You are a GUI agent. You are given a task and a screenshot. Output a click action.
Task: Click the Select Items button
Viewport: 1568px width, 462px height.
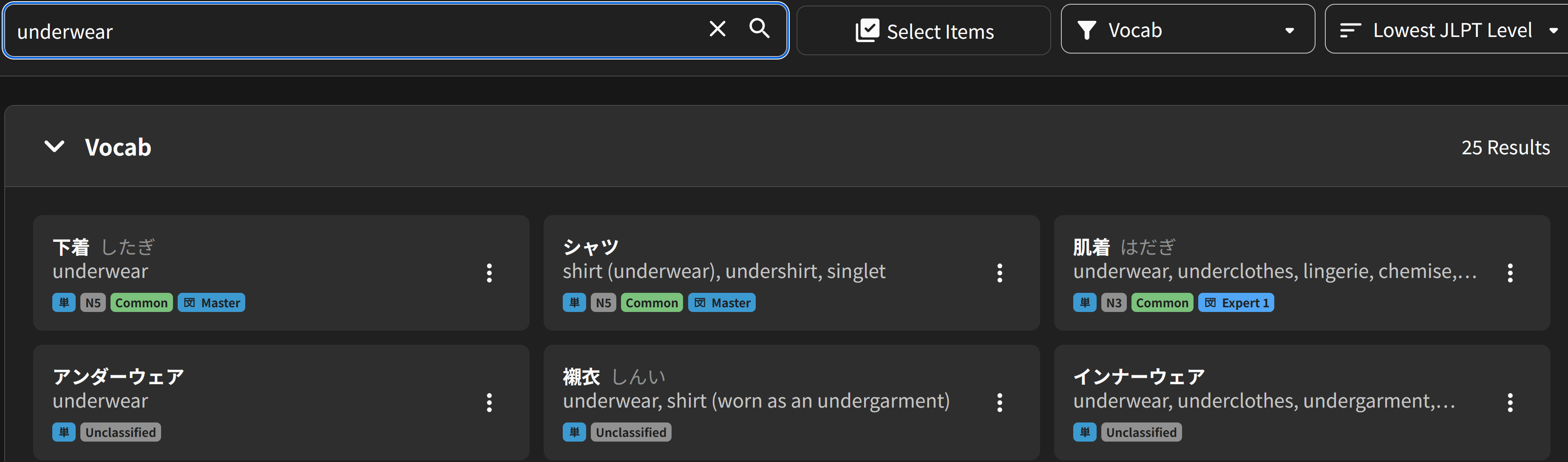(923, 31)
